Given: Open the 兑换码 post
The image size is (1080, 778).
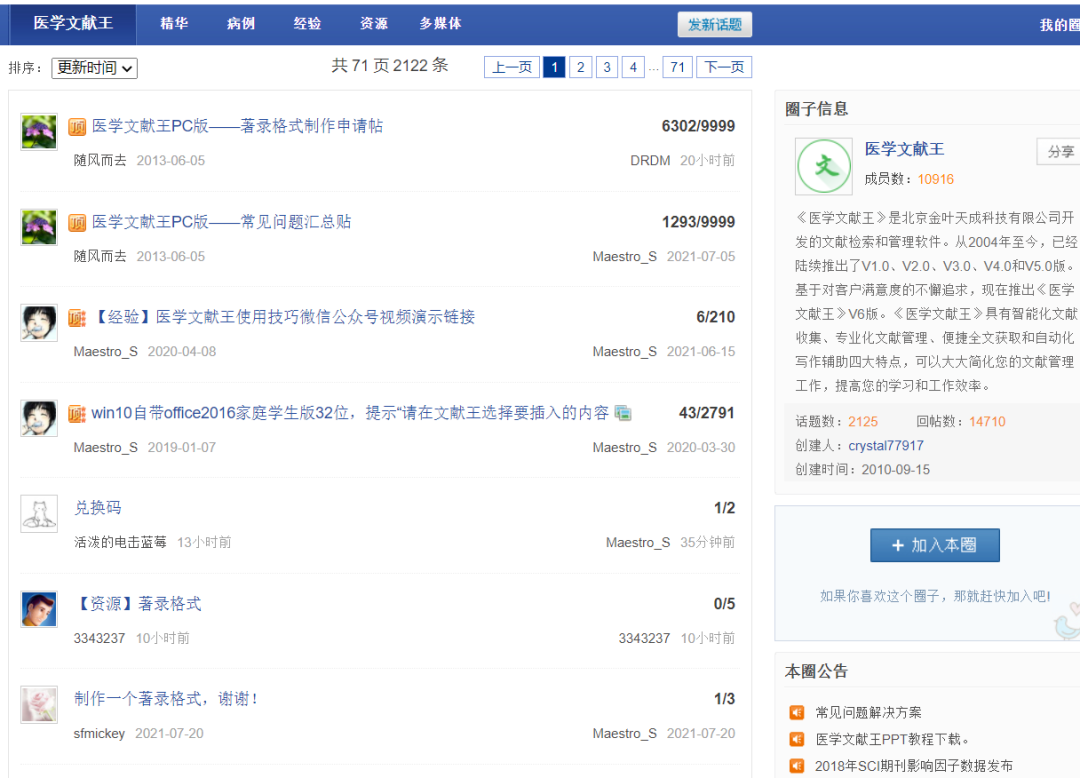Looking at the screenshot, I should (98, 508).
